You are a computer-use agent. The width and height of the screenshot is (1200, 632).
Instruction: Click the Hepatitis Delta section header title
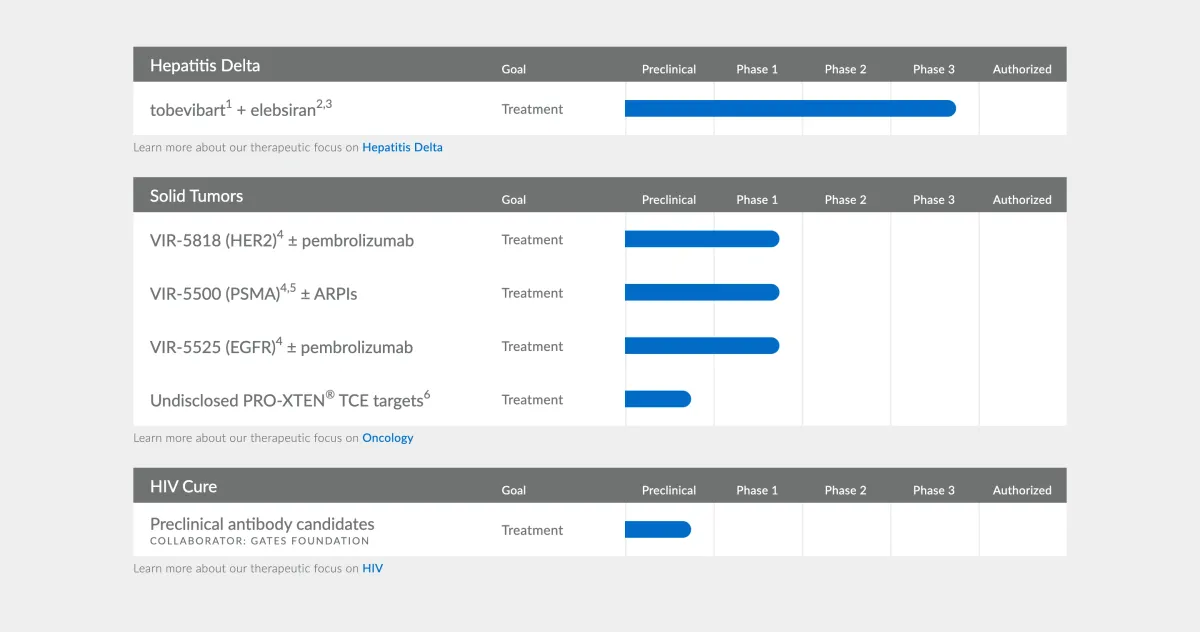205,66
